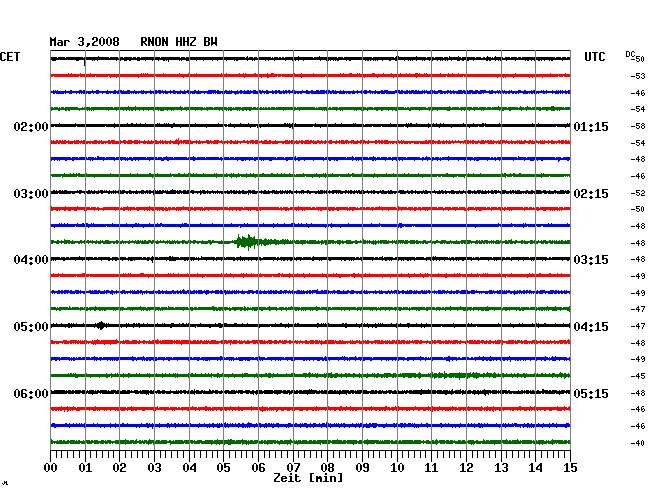This screenshot has width=650, height=494.
Task: Click the UTC 02:15 time label
Action: click(x=591, y=194)
